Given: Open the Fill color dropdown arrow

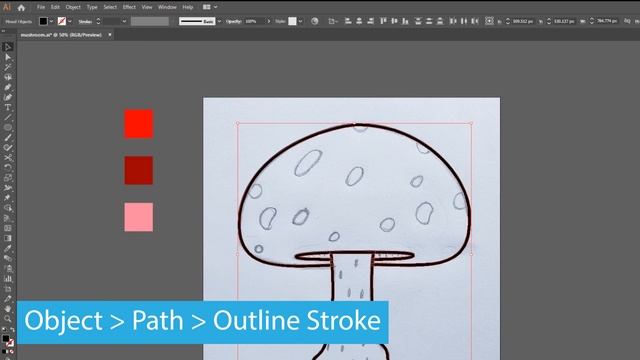Looking at the screenshot, I should point(51,21).
